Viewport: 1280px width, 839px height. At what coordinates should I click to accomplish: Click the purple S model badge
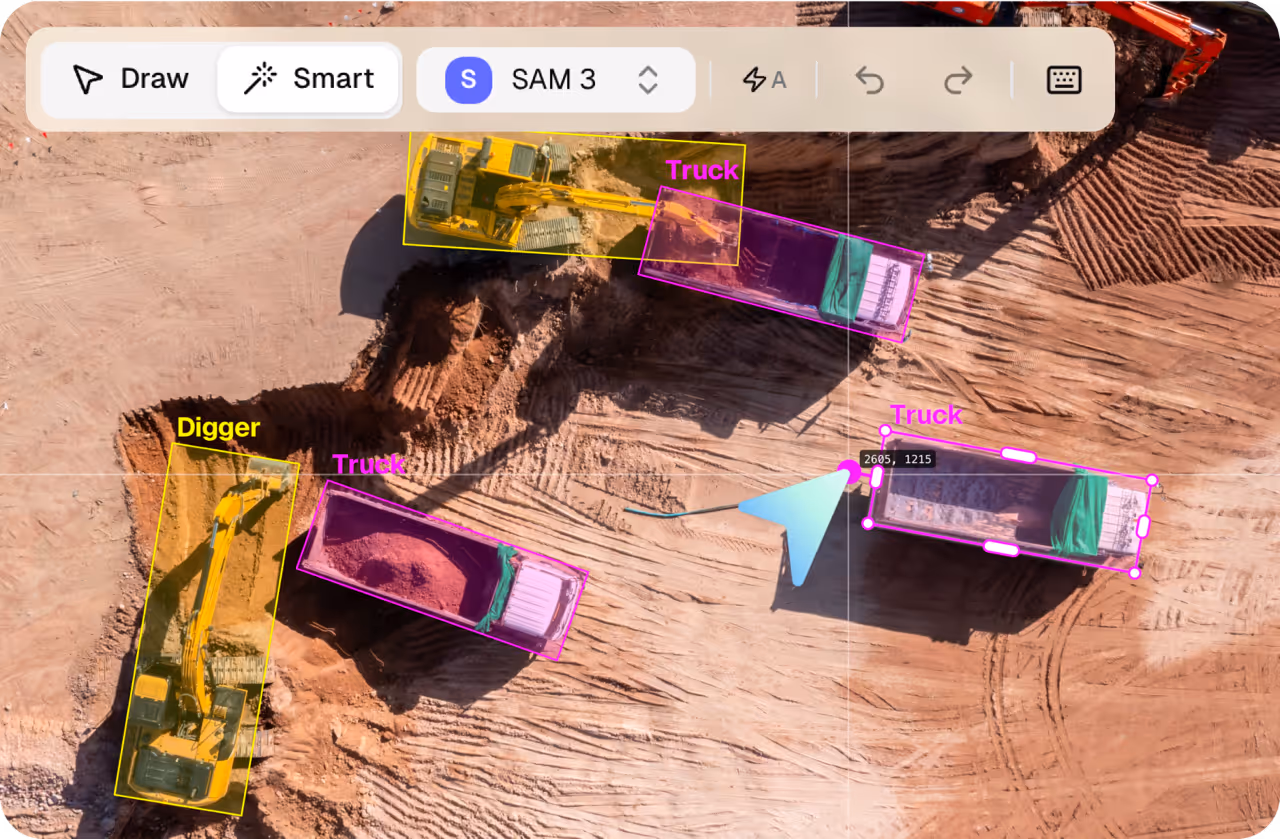pyautogui.click(x=468, y=80)
